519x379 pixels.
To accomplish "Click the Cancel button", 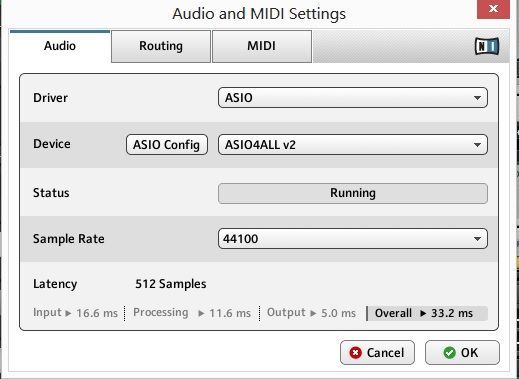I will (x=377, y=353).
